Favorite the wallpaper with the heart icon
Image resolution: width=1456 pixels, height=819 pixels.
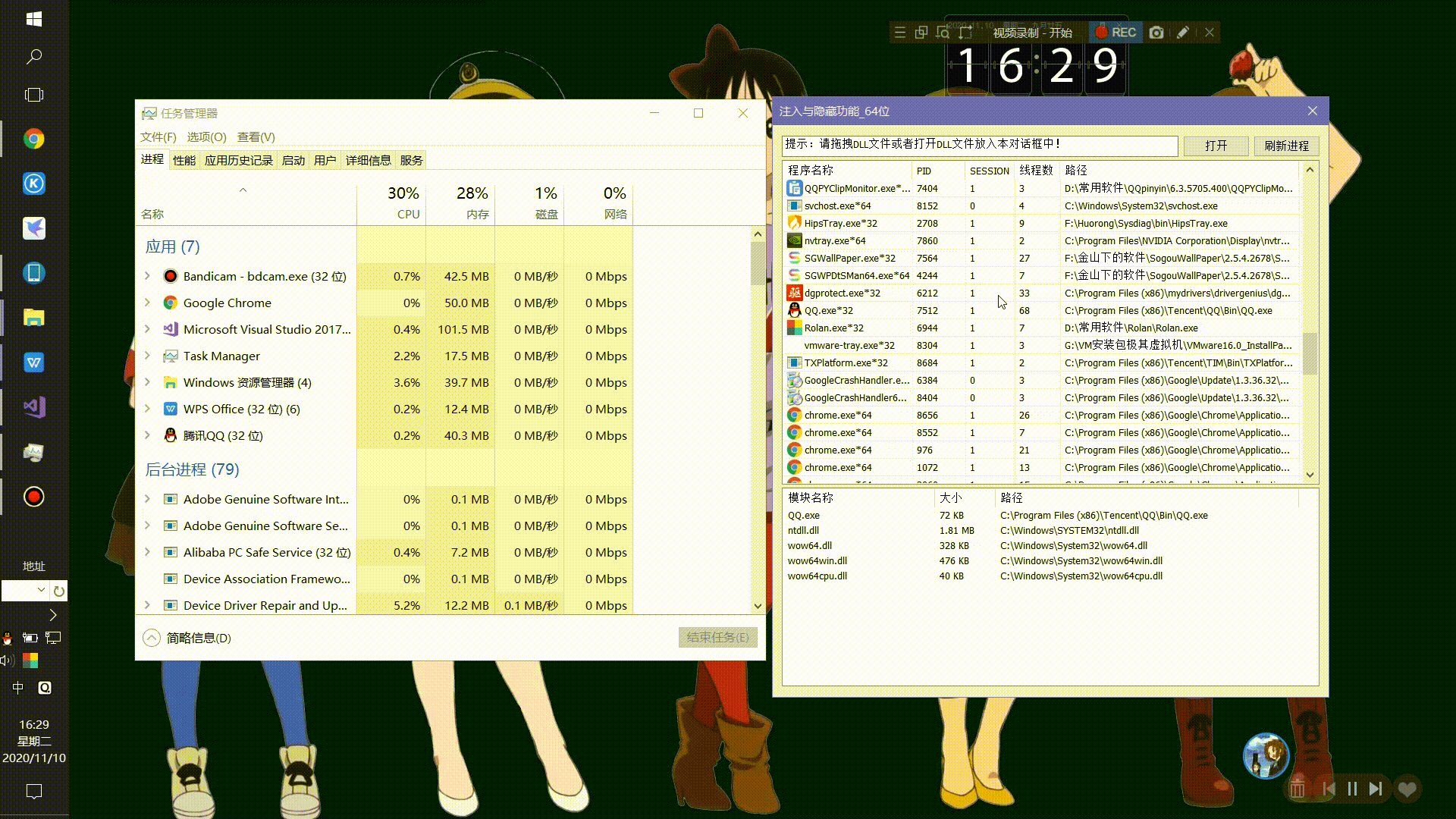point(1407,789)
